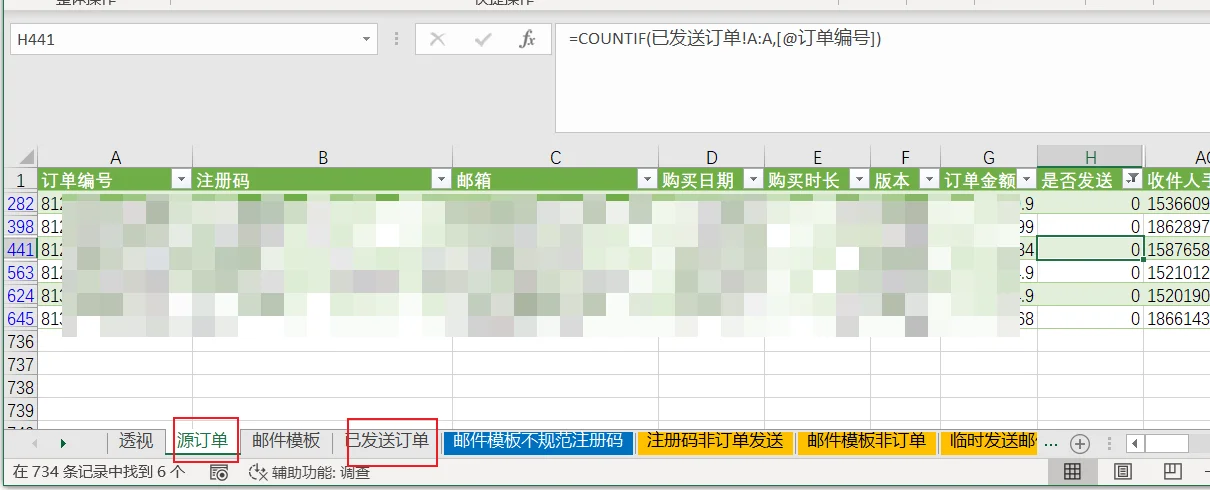The image size is (1210, 490).
Task: Open the 订单金额 filter dropdown
Action: (1026, 180)
